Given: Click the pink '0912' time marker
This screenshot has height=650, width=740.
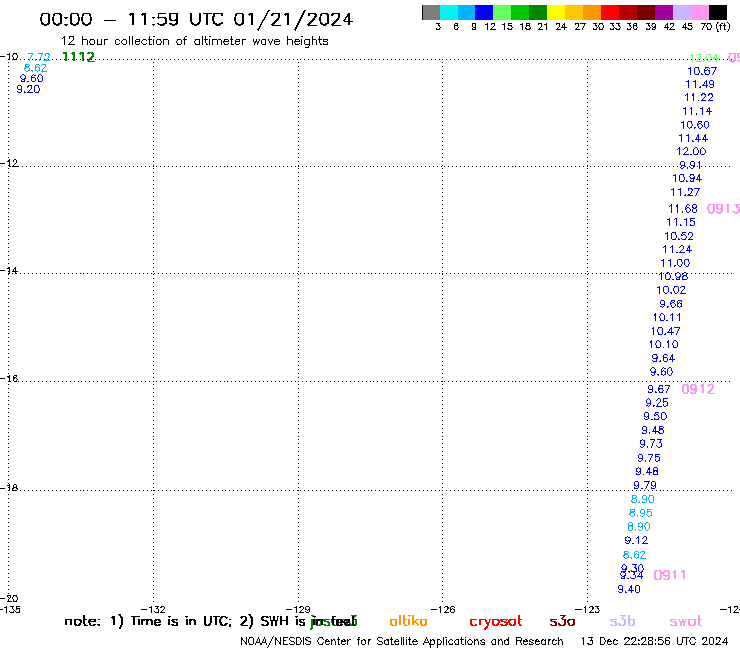Looking at the screenshot, I should pos(698,389).
